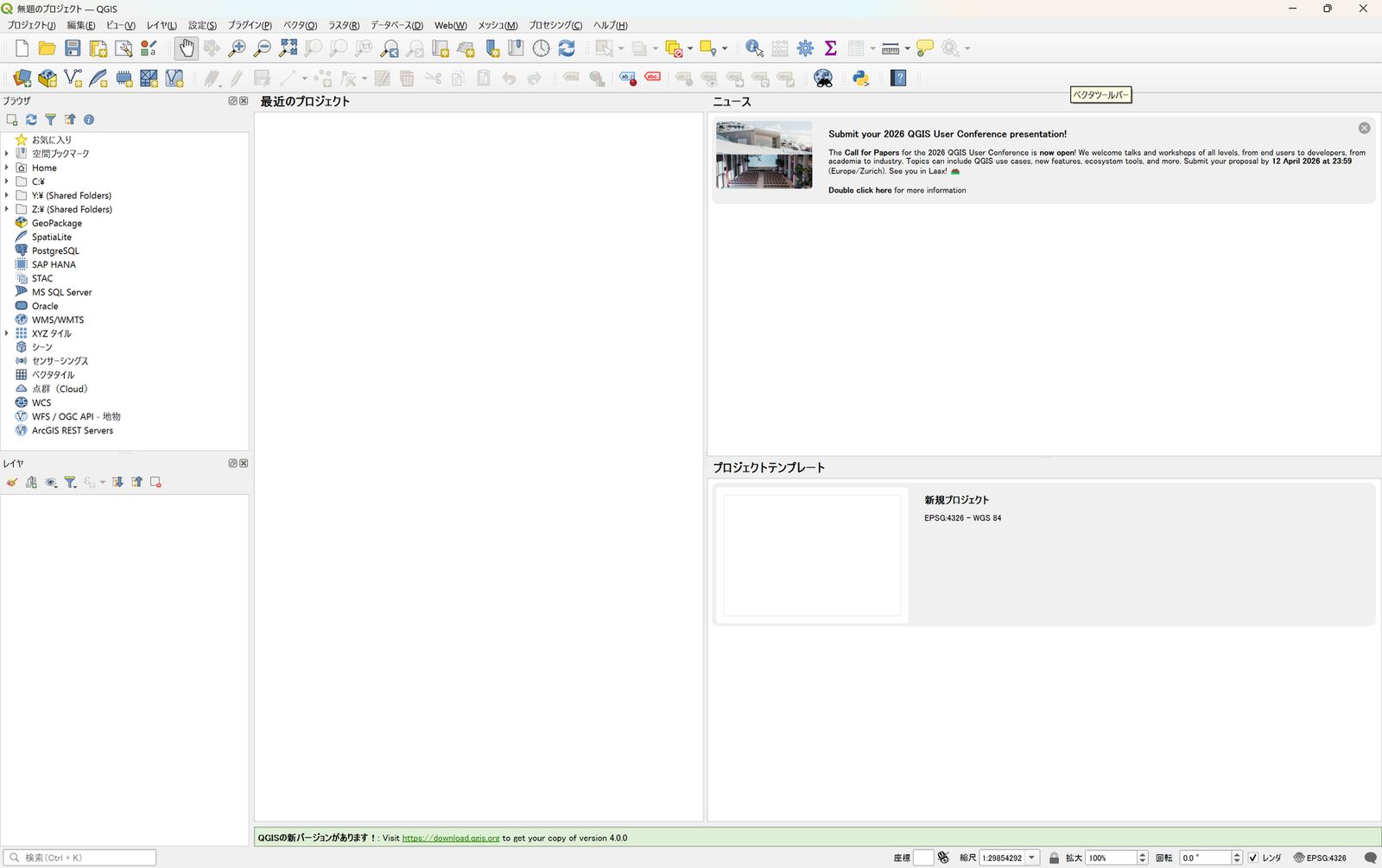This screenshot has width=1382, height=868.
Task: Open the レイヤ menu
Action: [x=162, y=25]
